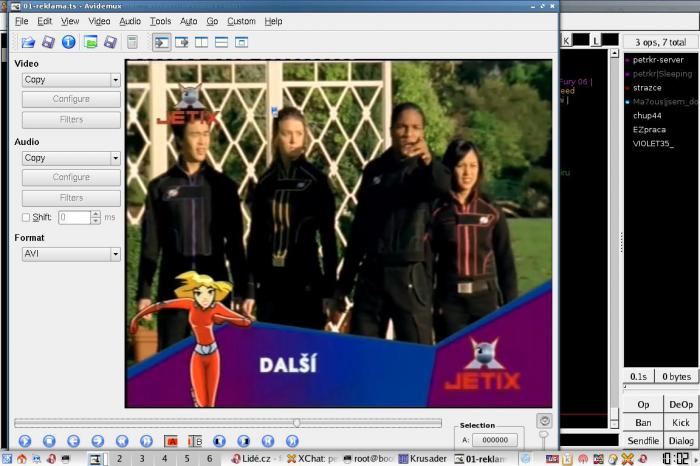700x466 pixels.
Task: Seek to next black frame
Action: coord(243,441)
